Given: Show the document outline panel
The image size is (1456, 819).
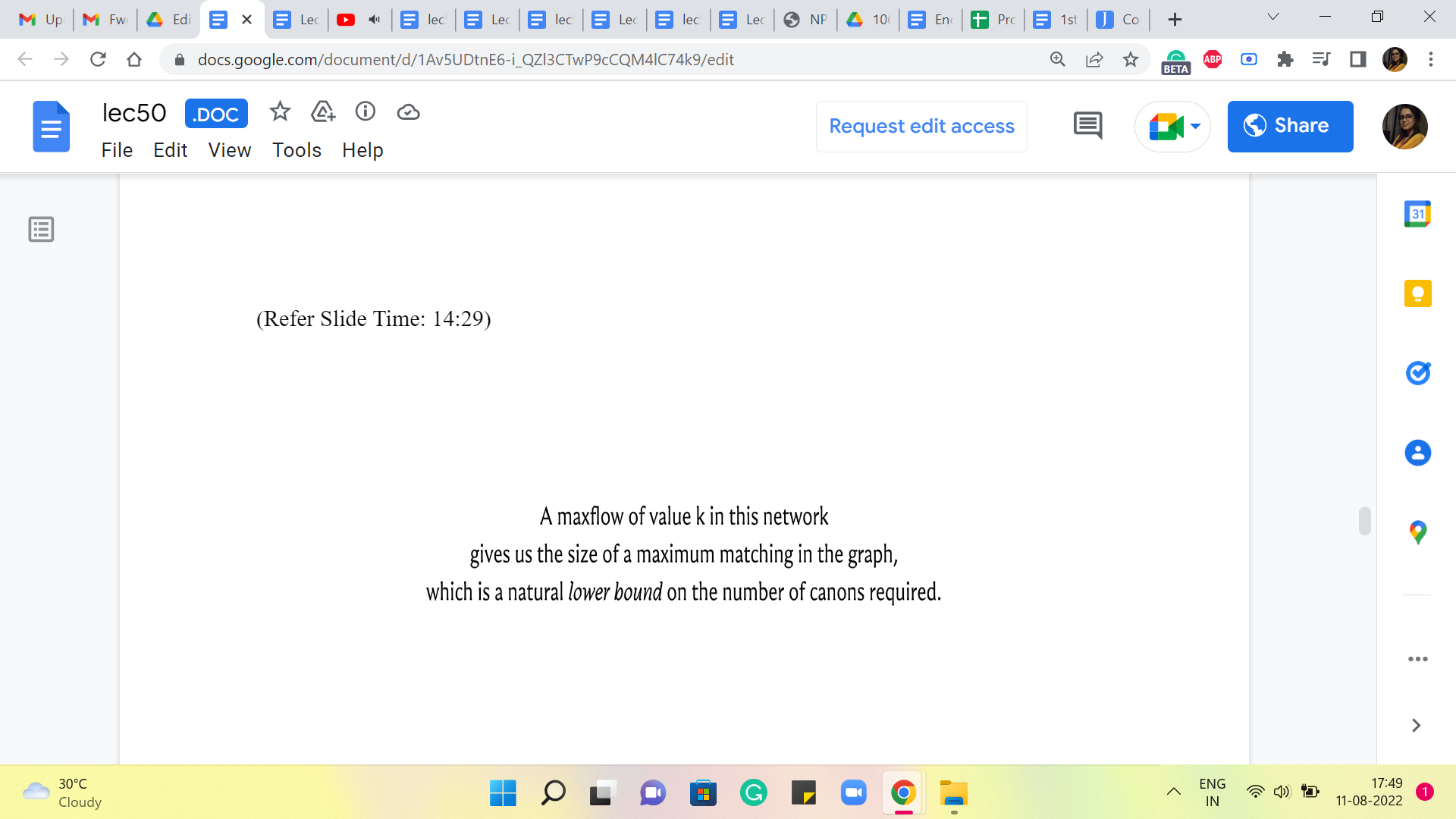Looking at the screenshot, I should point(41,229).
